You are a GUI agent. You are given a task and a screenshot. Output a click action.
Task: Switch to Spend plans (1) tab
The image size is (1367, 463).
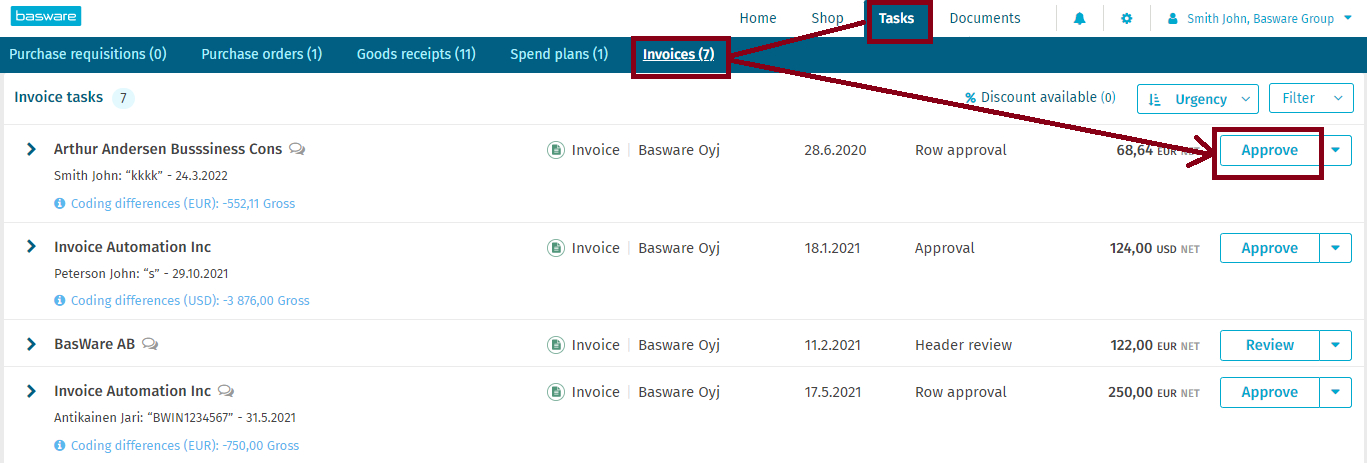[559, 54]
